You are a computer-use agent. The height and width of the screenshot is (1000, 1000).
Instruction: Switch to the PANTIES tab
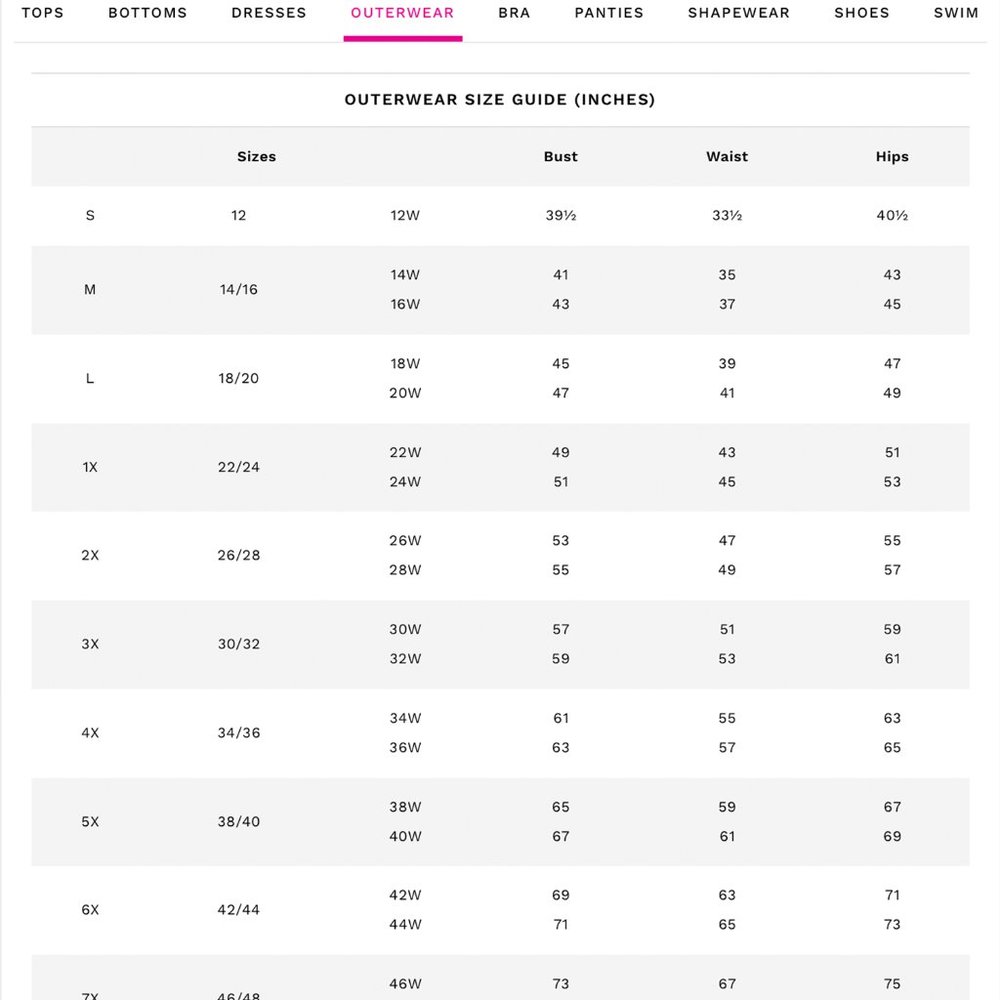(x=609, y=13)
